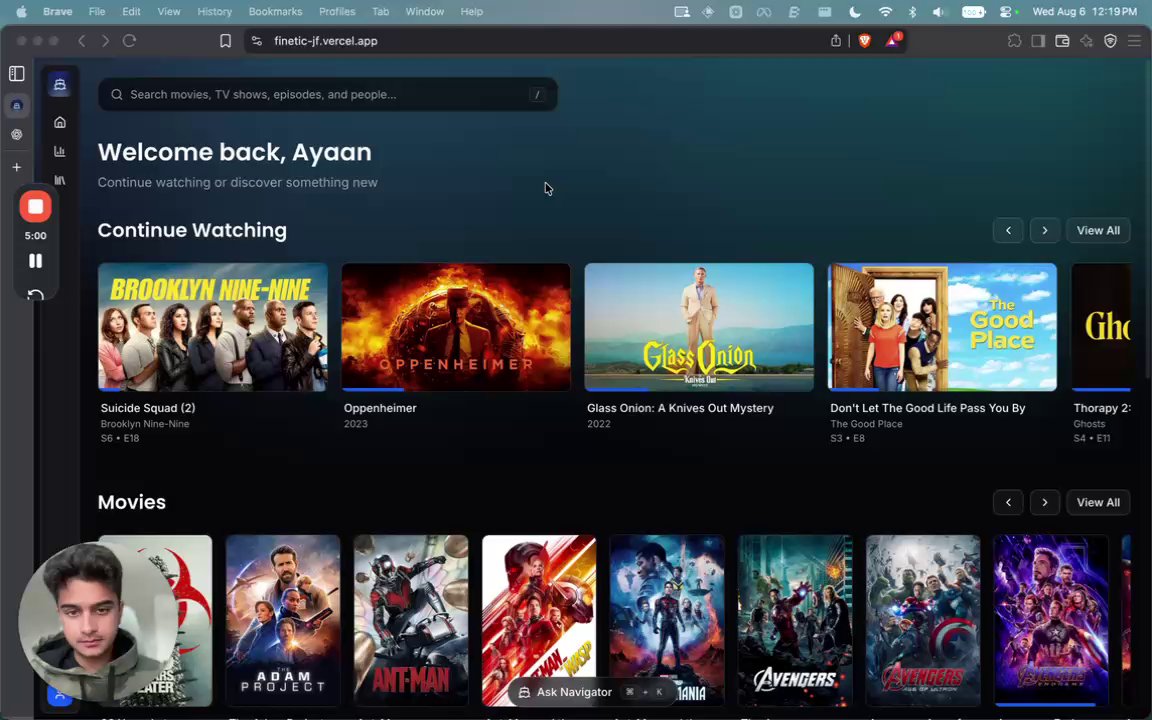
Task: Switch to the second vertical tab icon
Action: (17, 134)
